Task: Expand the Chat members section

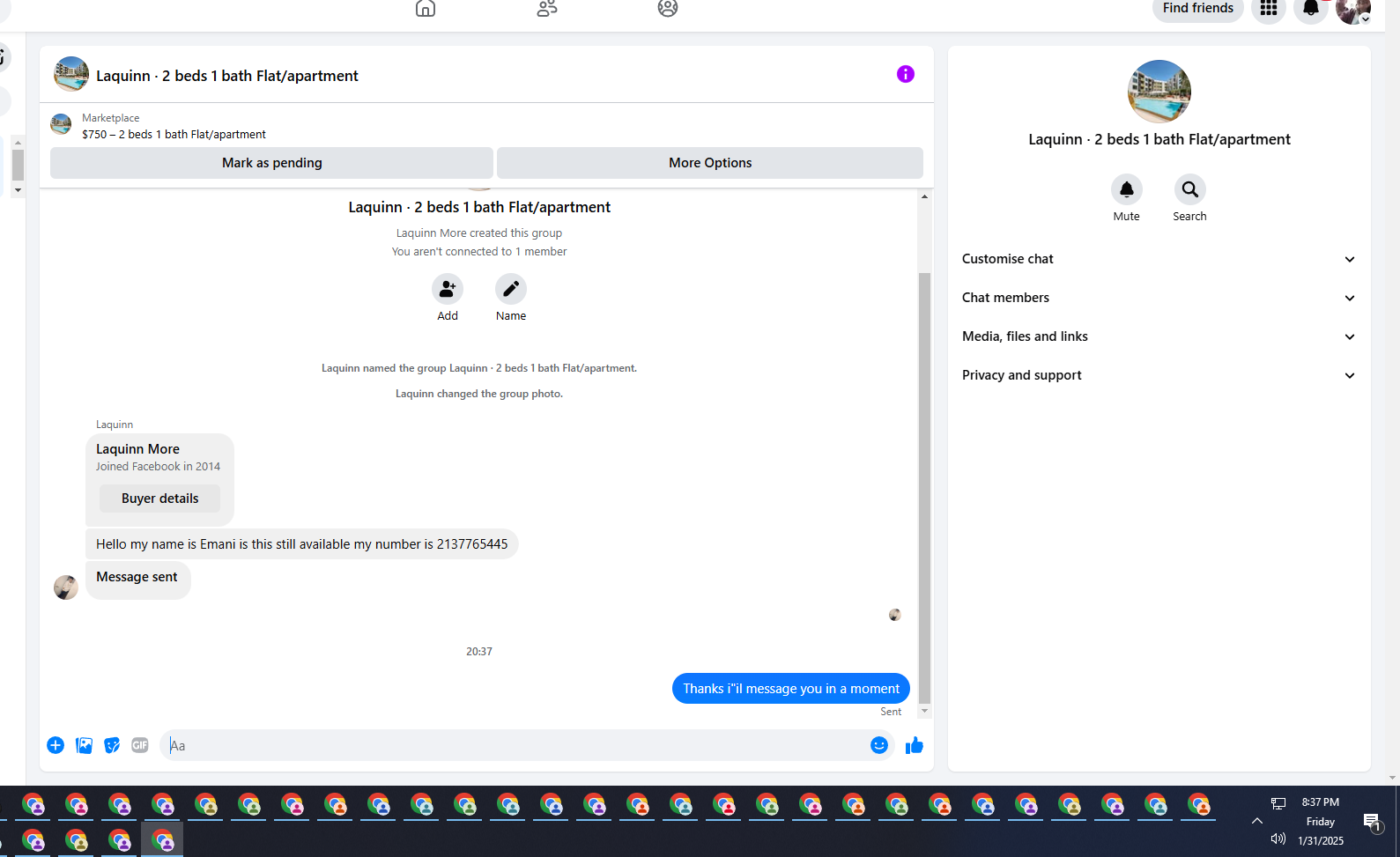Action: pos(1159,298)
